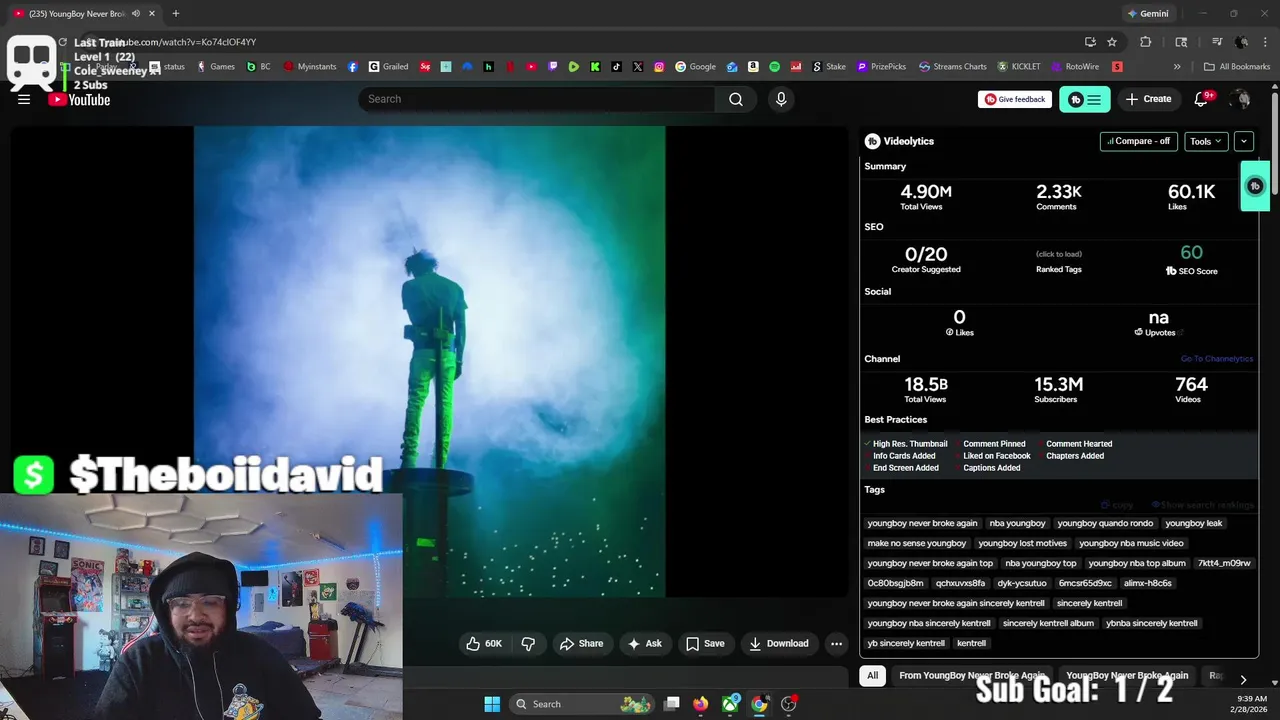Open the Create button in YouTube header

click(1148, 99)
